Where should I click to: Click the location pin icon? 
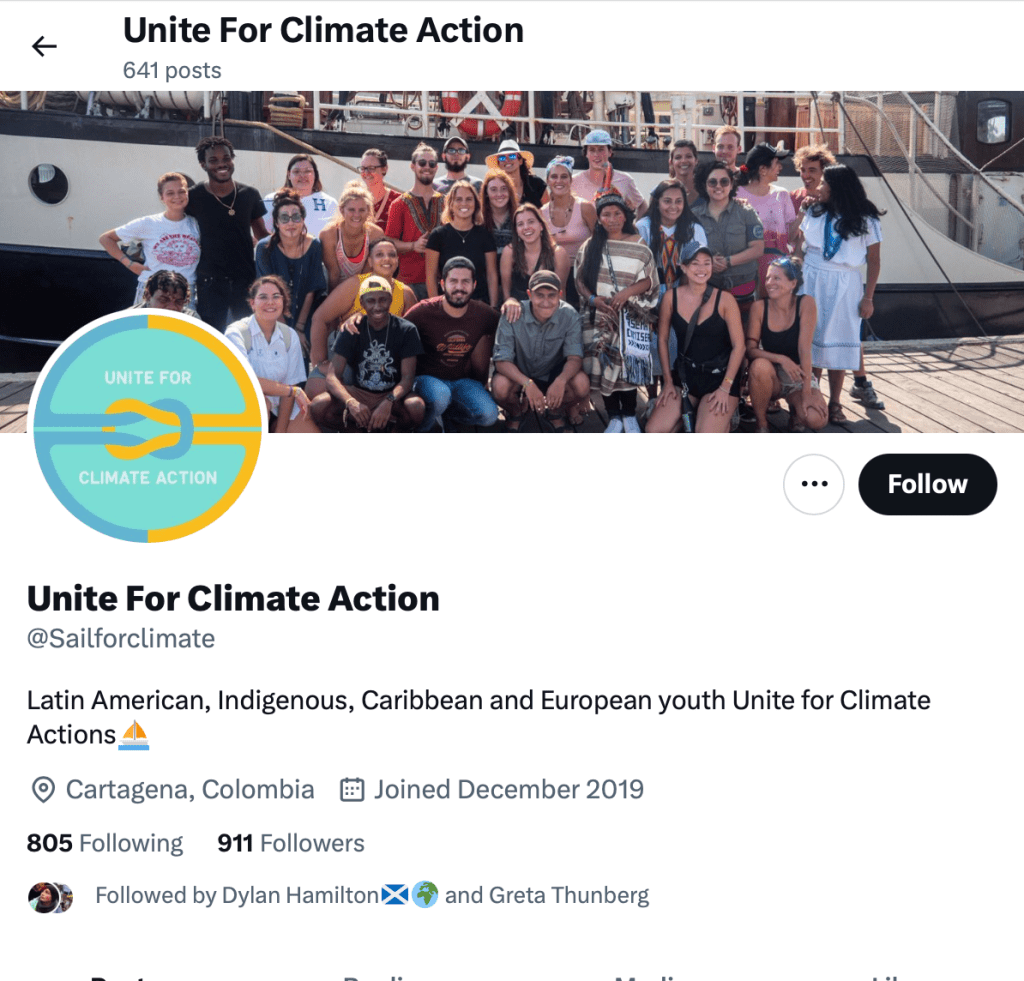click(x=43, y=790)
